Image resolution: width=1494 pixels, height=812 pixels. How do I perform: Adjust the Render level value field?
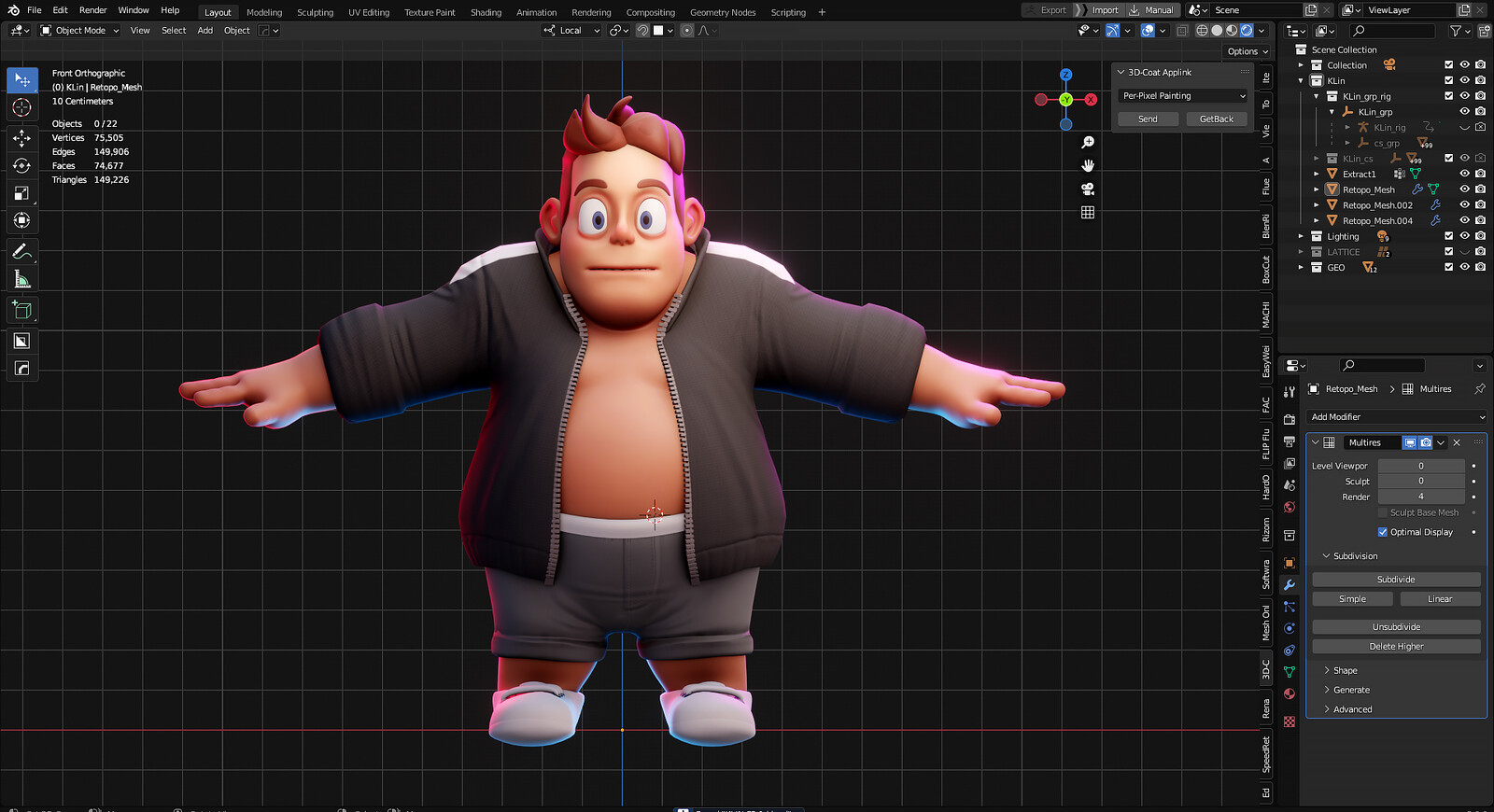1421,497
